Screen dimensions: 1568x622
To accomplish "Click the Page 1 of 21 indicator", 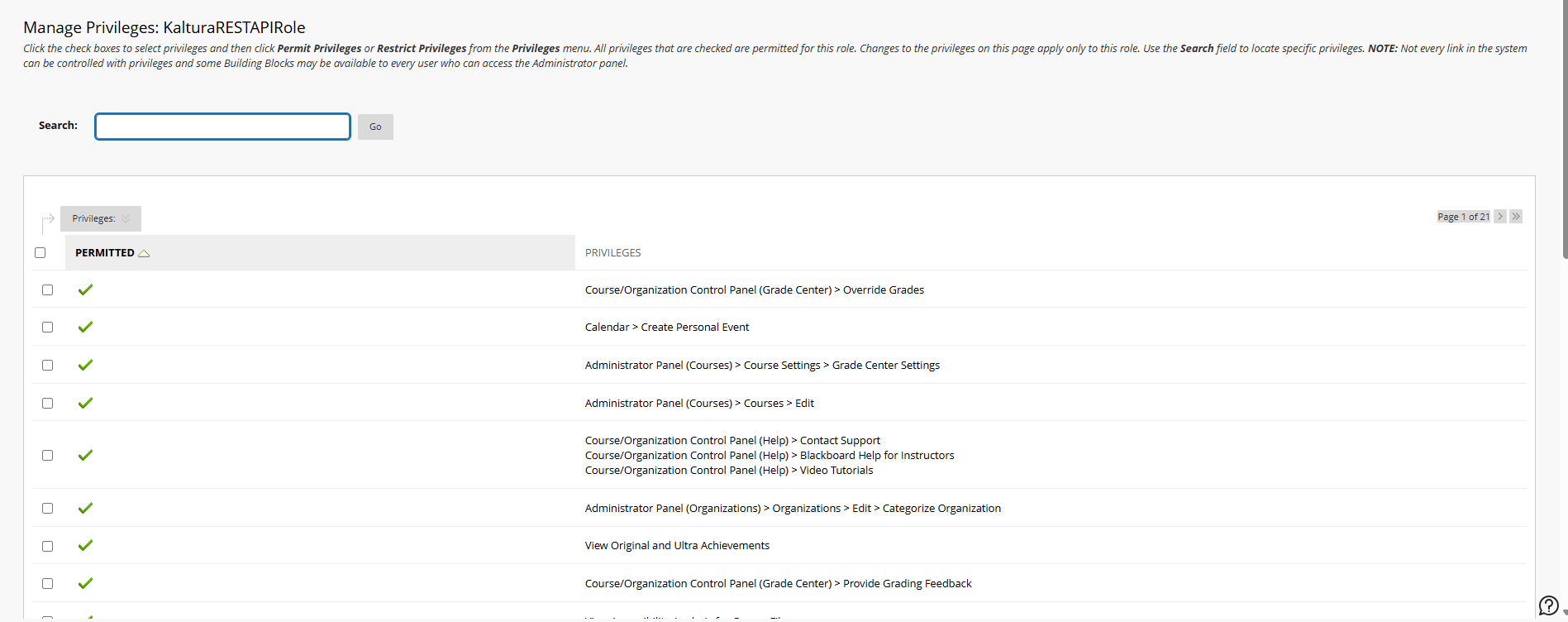I will point(1463,217).
